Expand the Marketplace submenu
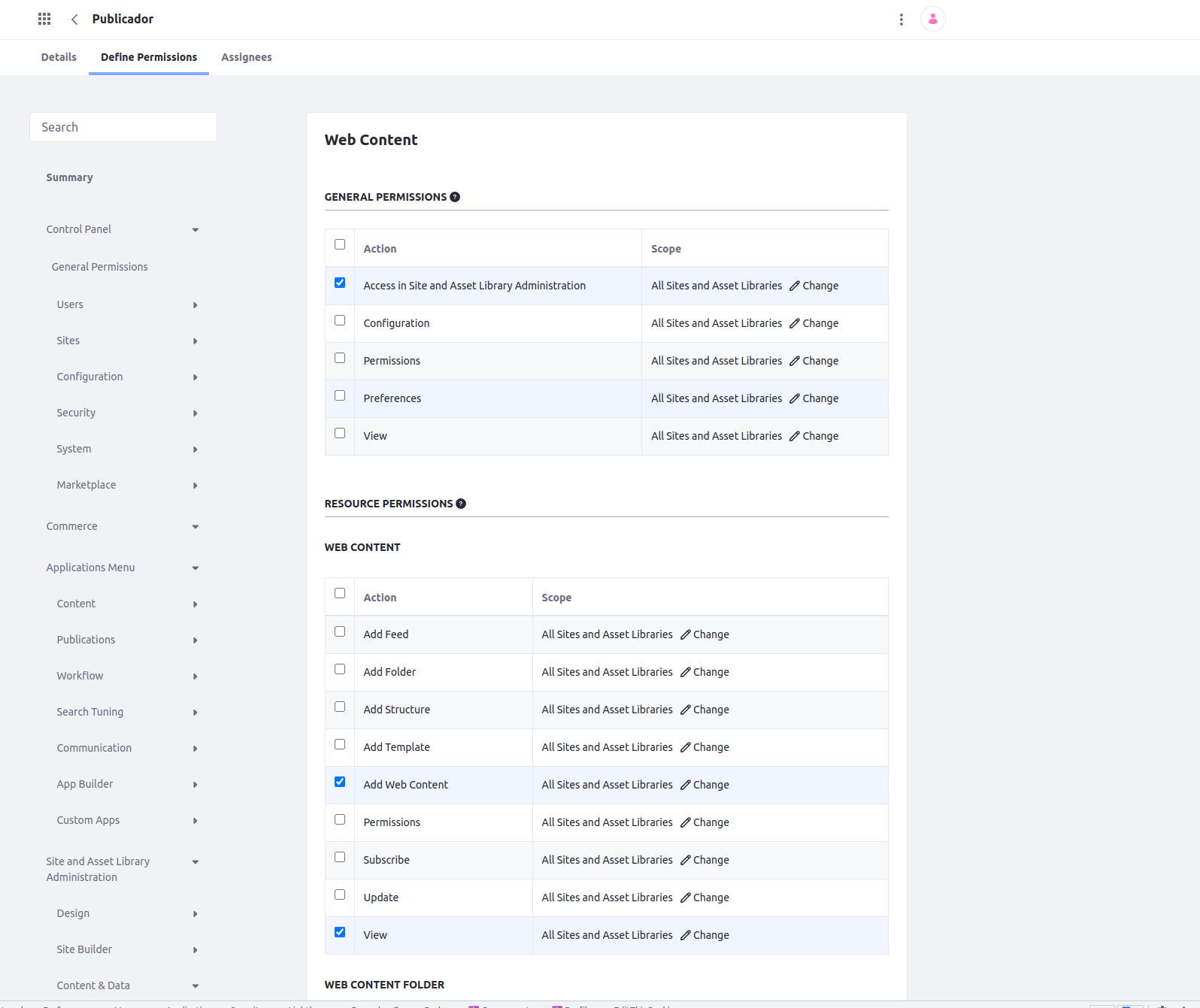 (195, 486)
